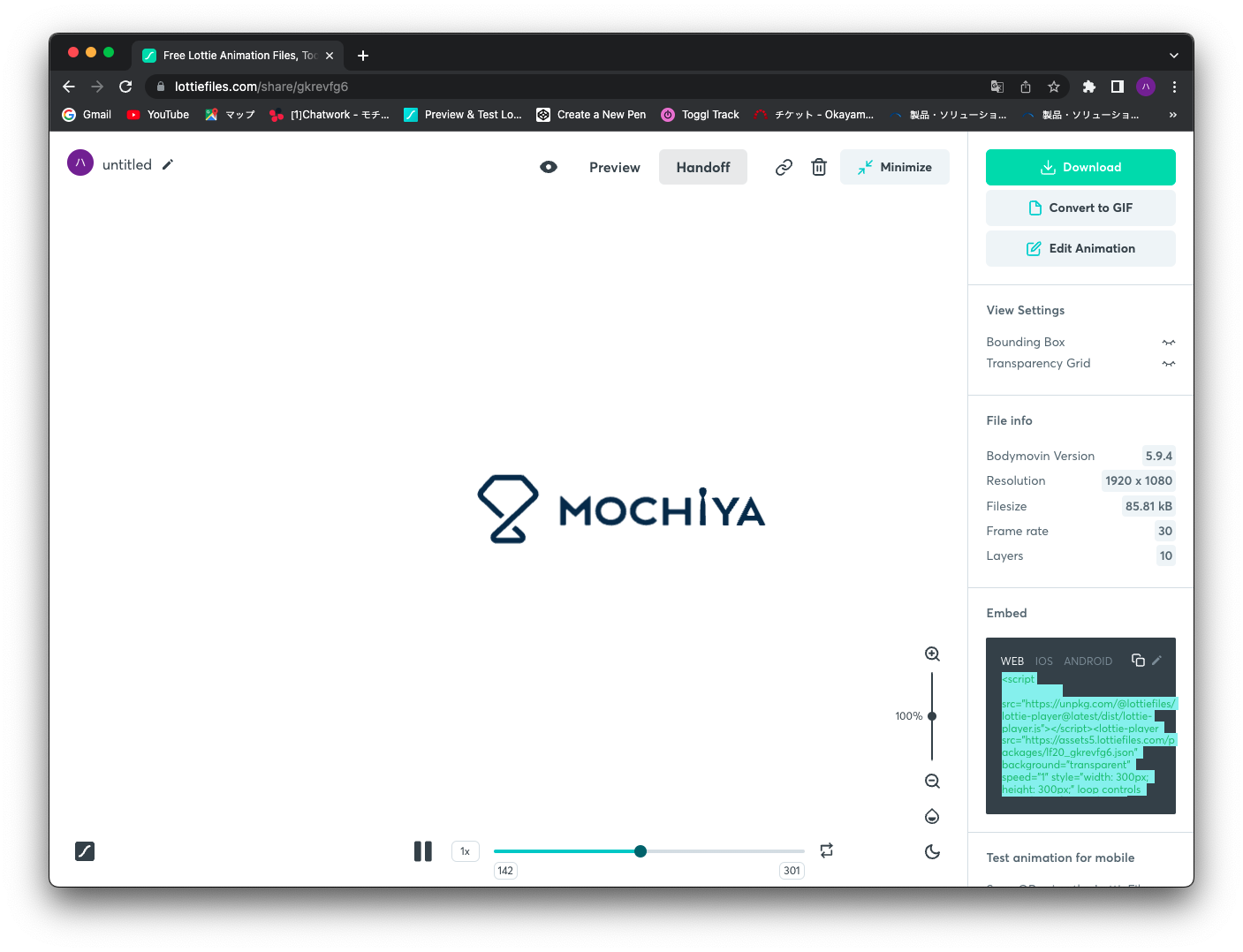Screen dimensions: 1243x952
Task: Click Convert to GIF button
Action: (1080, 208)
